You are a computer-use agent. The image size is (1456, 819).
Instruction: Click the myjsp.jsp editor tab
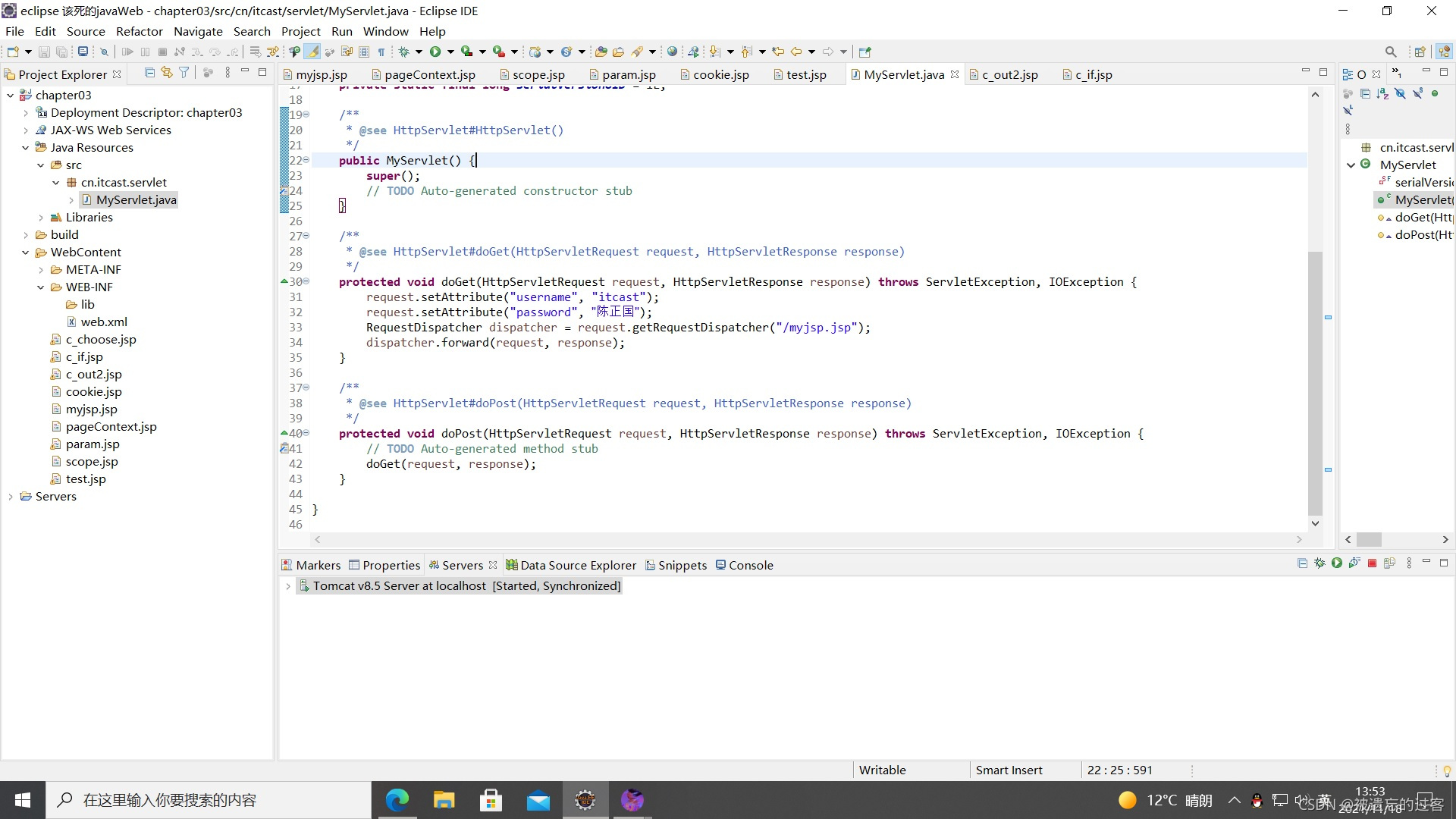(x=321, y=75)
